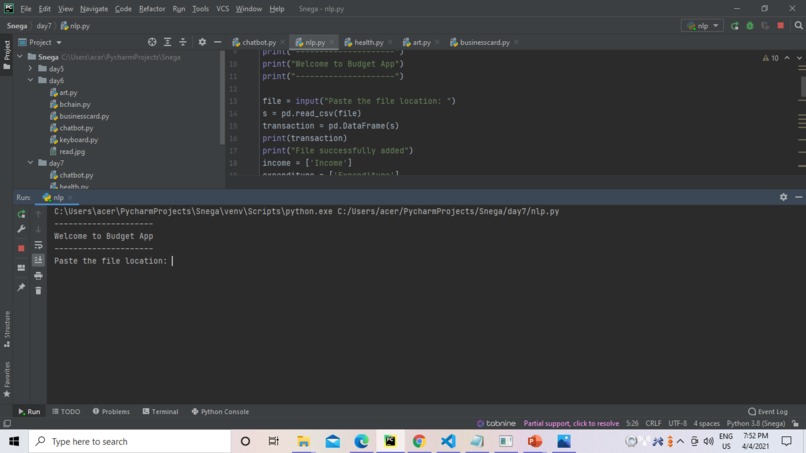
Task: Click the Locate/Select Opened File icon
Action: [x=152, y=42]
